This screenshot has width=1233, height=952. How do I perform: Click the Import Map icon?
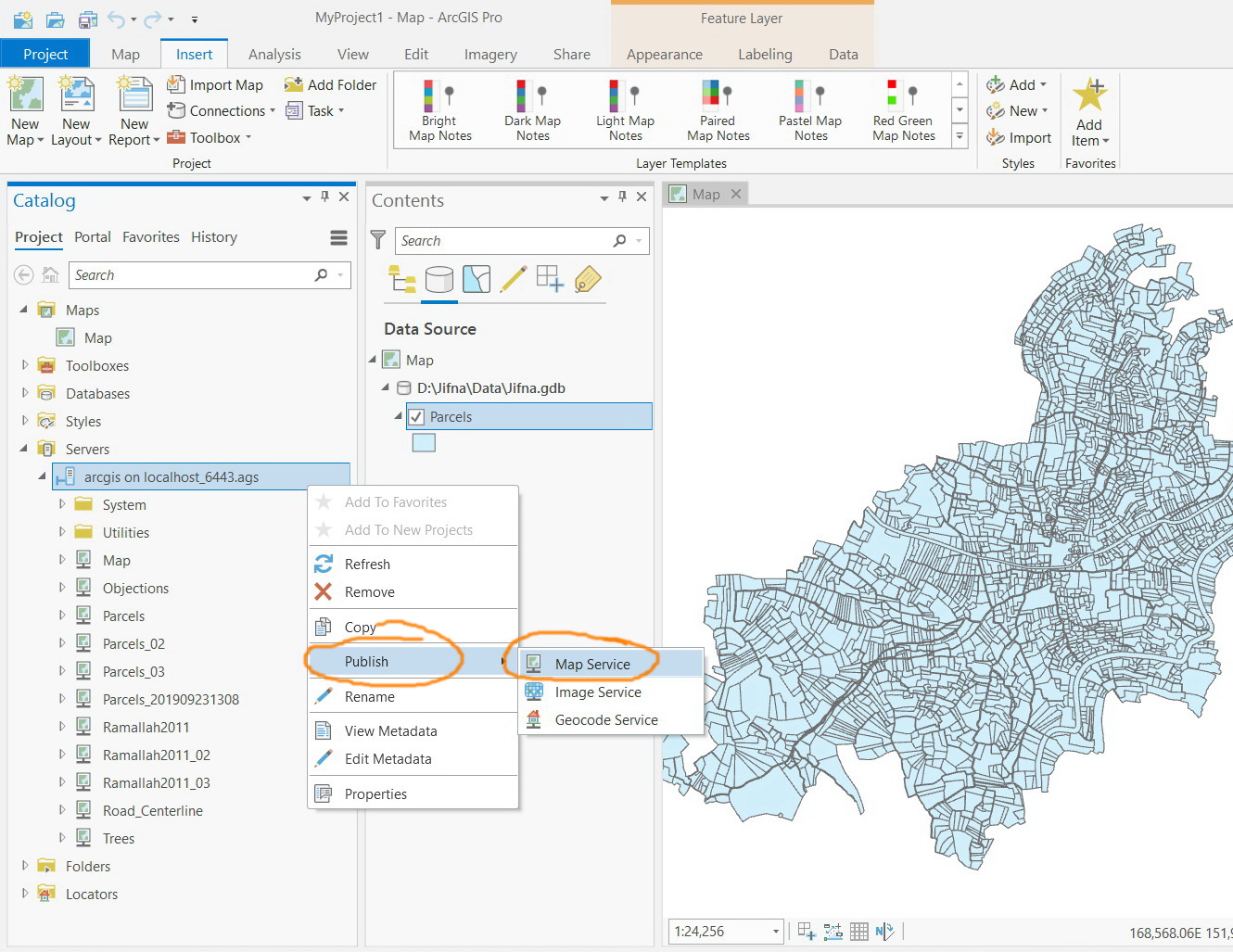(176, 84)
